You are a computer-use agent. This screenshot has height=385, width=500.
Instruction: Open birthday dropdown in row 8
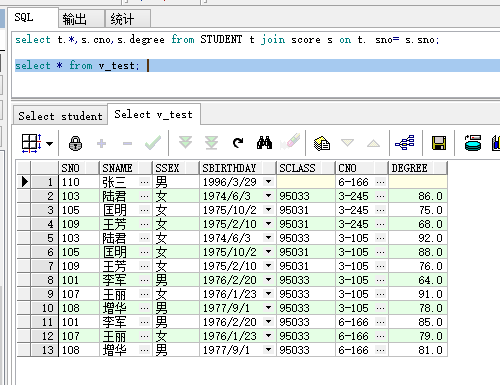pos(268,280)
